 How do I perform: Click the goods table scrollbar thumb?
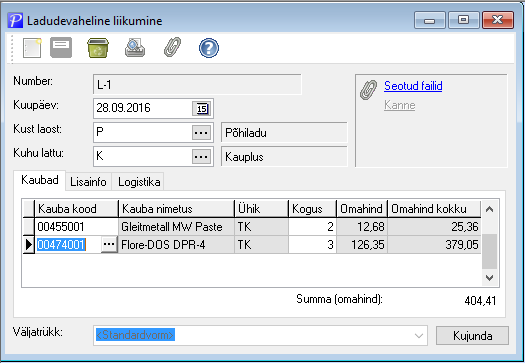pyautogui.click(x=489, y=251)
